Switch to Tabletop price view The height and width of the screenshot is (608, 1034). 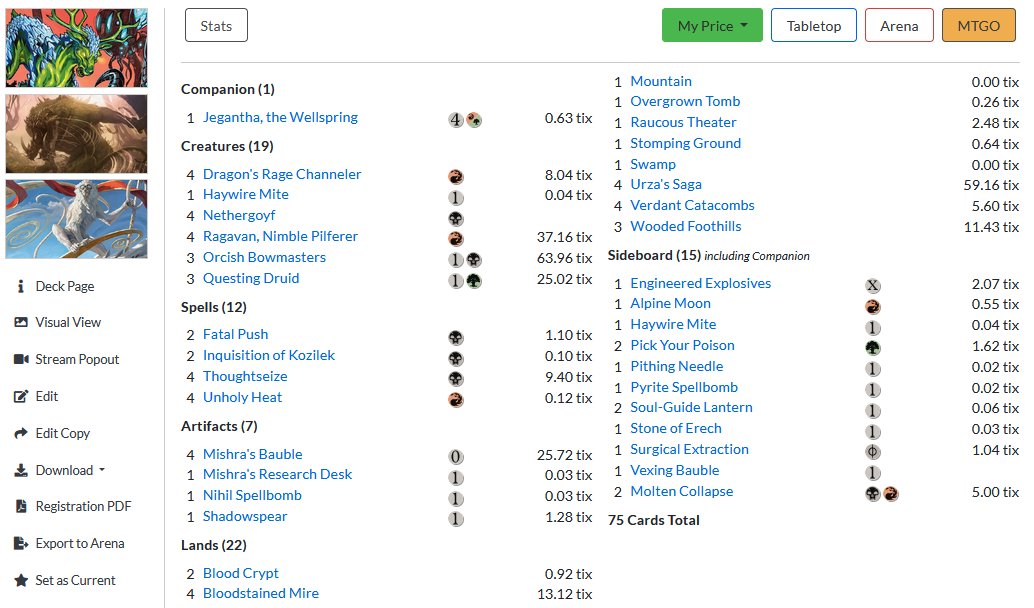814,25
